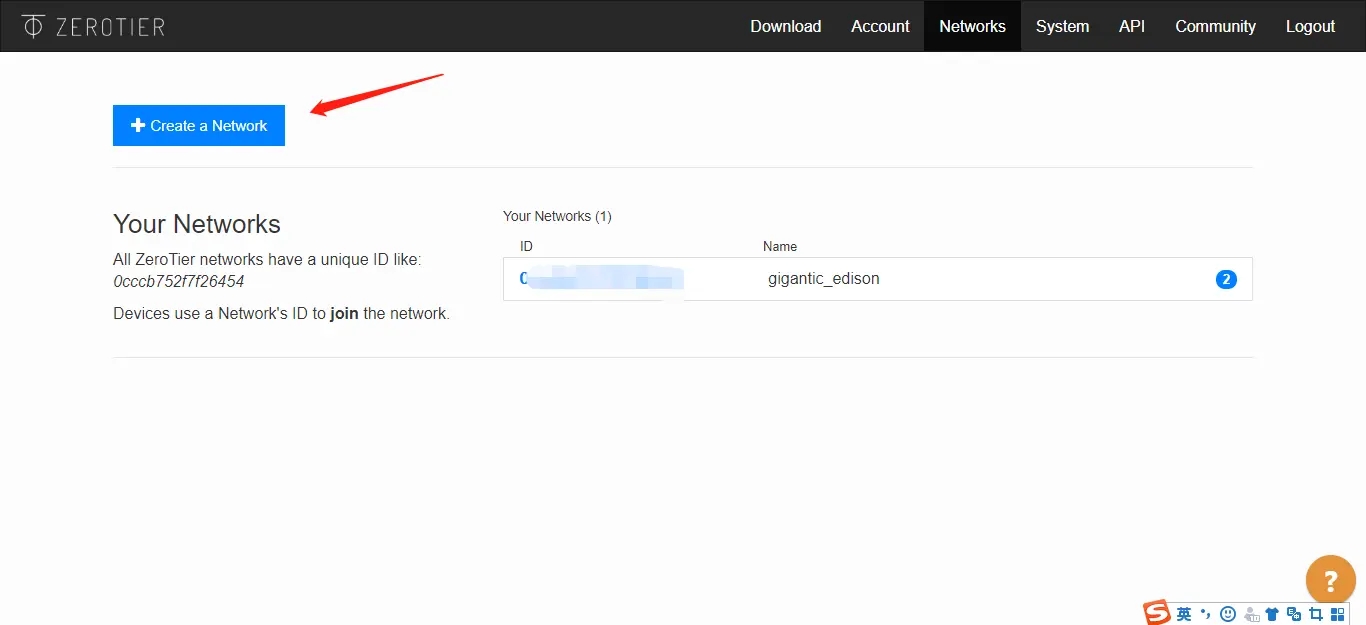Click the Name column header
Image resolution: width=1366 pixels, height=625 pixels.
[780, 246]
